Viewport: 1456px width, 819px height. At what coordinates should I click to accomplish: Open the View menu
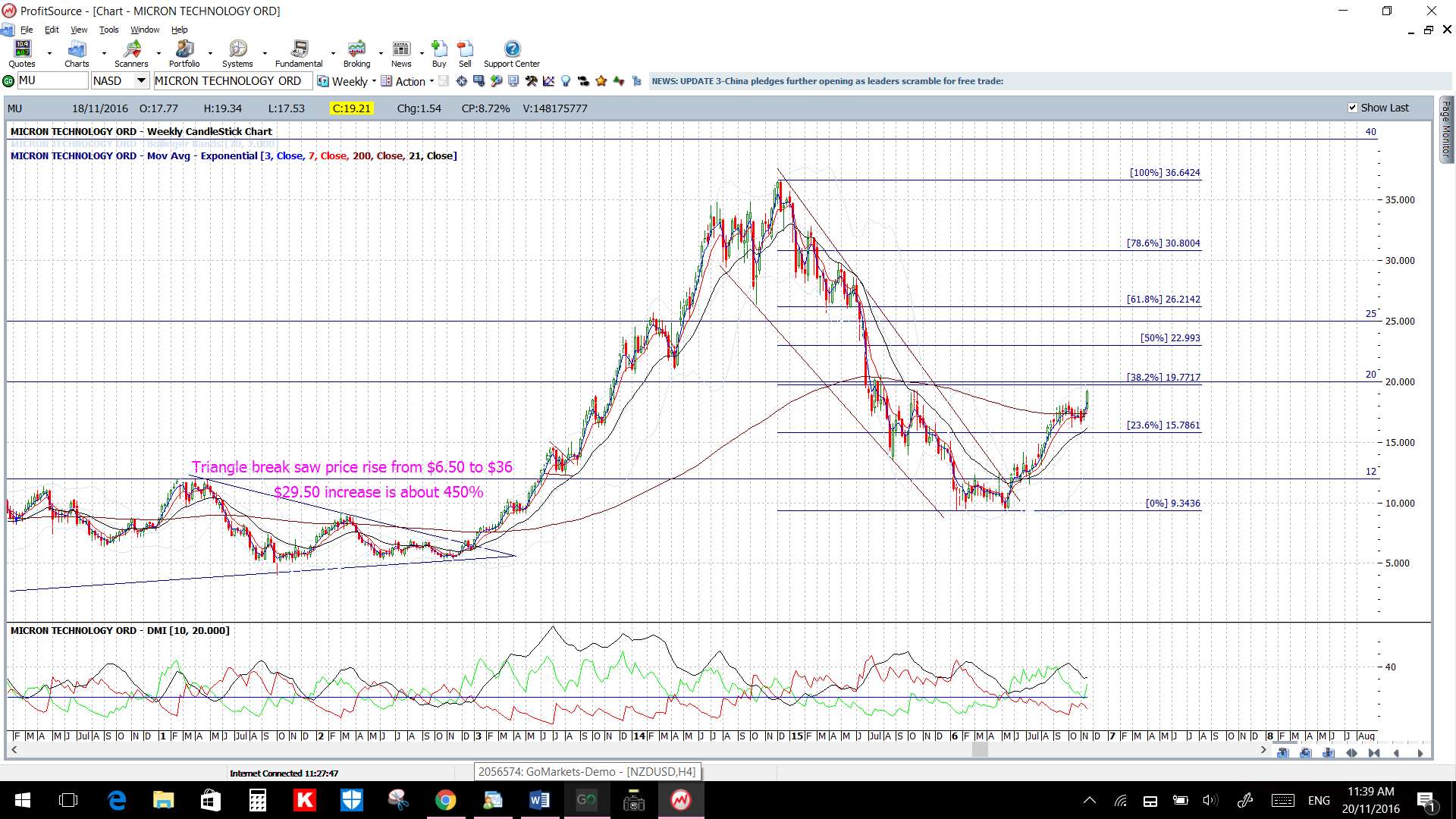79,30
